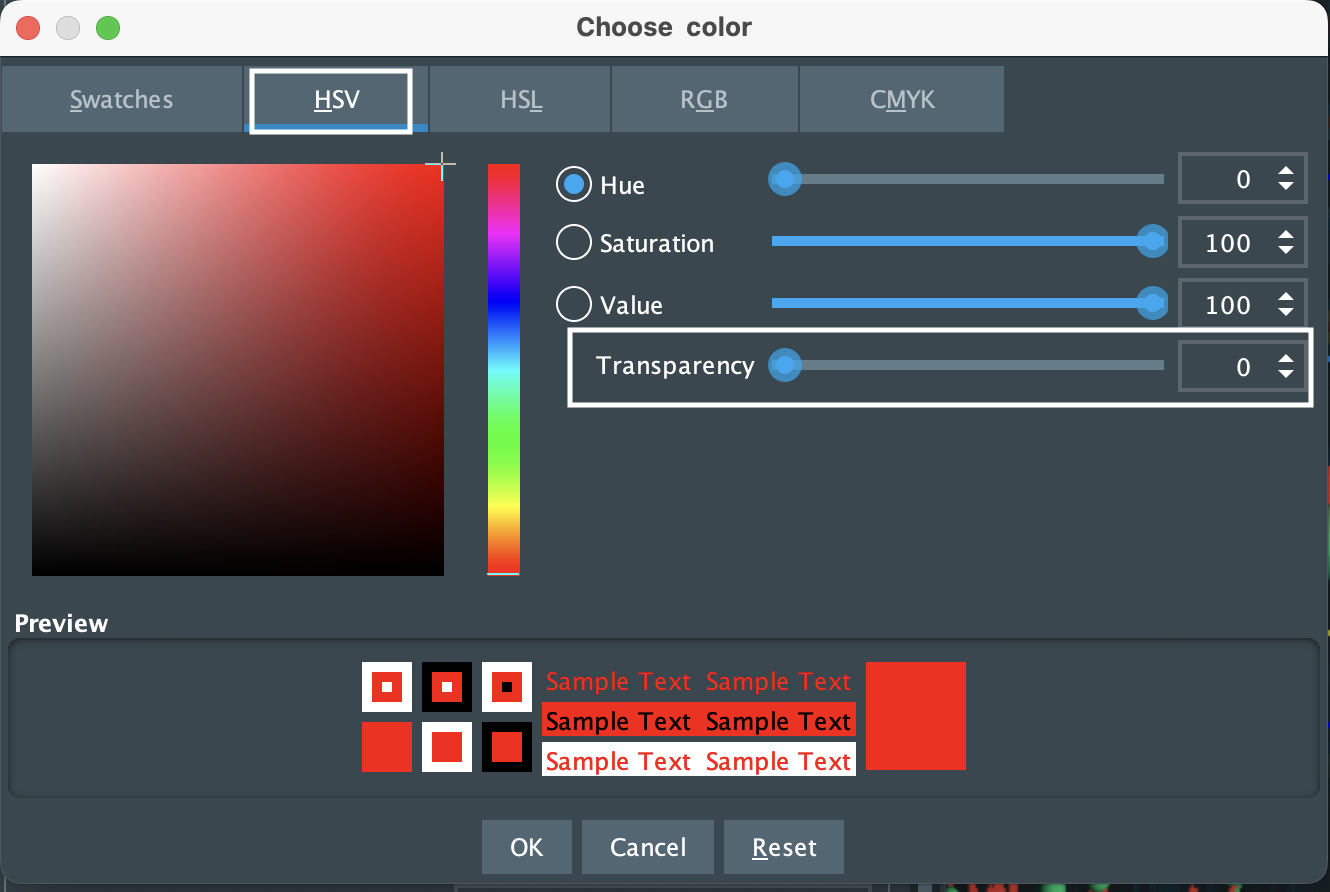This screenshot has width=1330, height=892.
Task: Select the Value radio button
Action: tap(573, 304)
